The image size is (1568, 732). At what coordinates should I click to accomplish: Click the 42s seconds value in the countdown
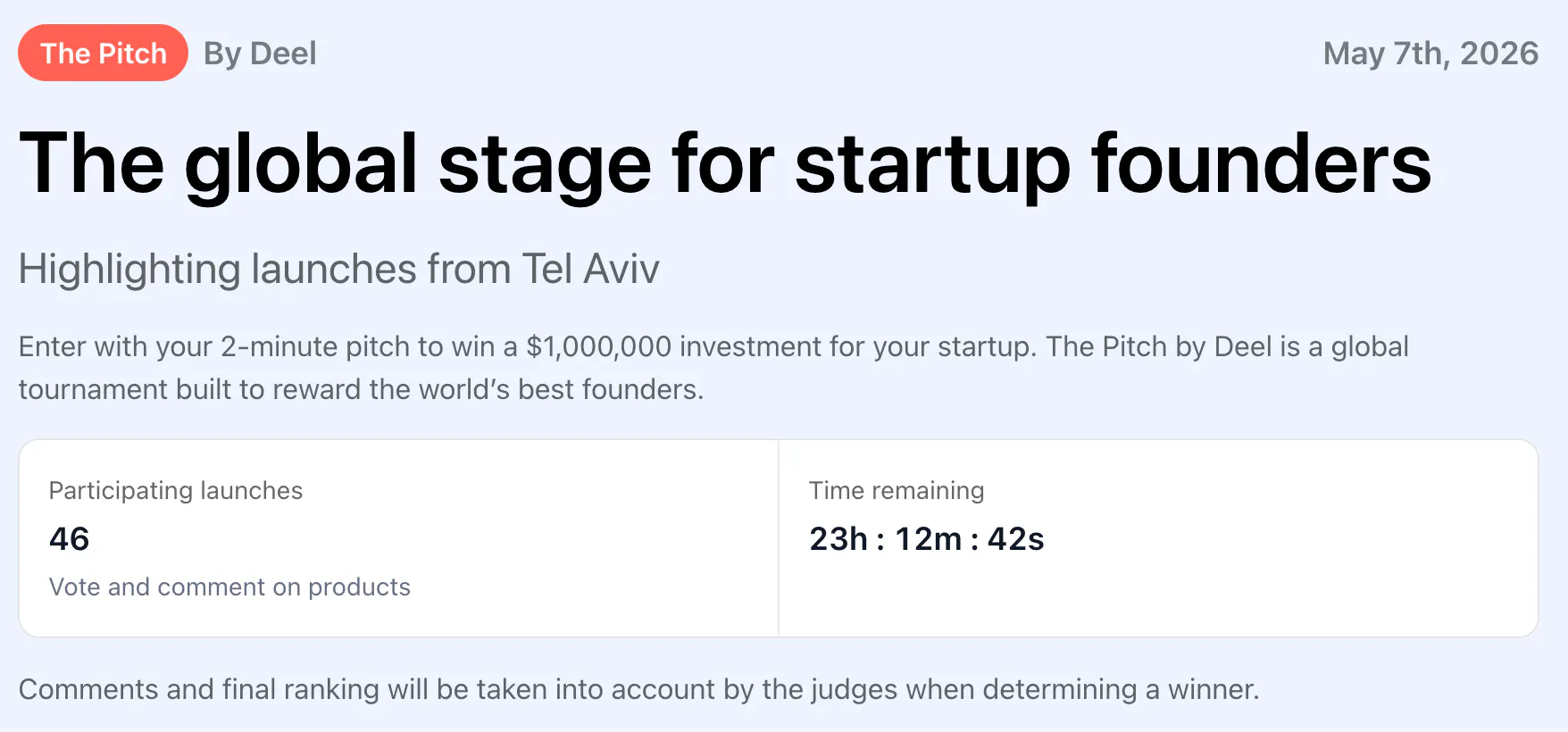coord(1016,538)
